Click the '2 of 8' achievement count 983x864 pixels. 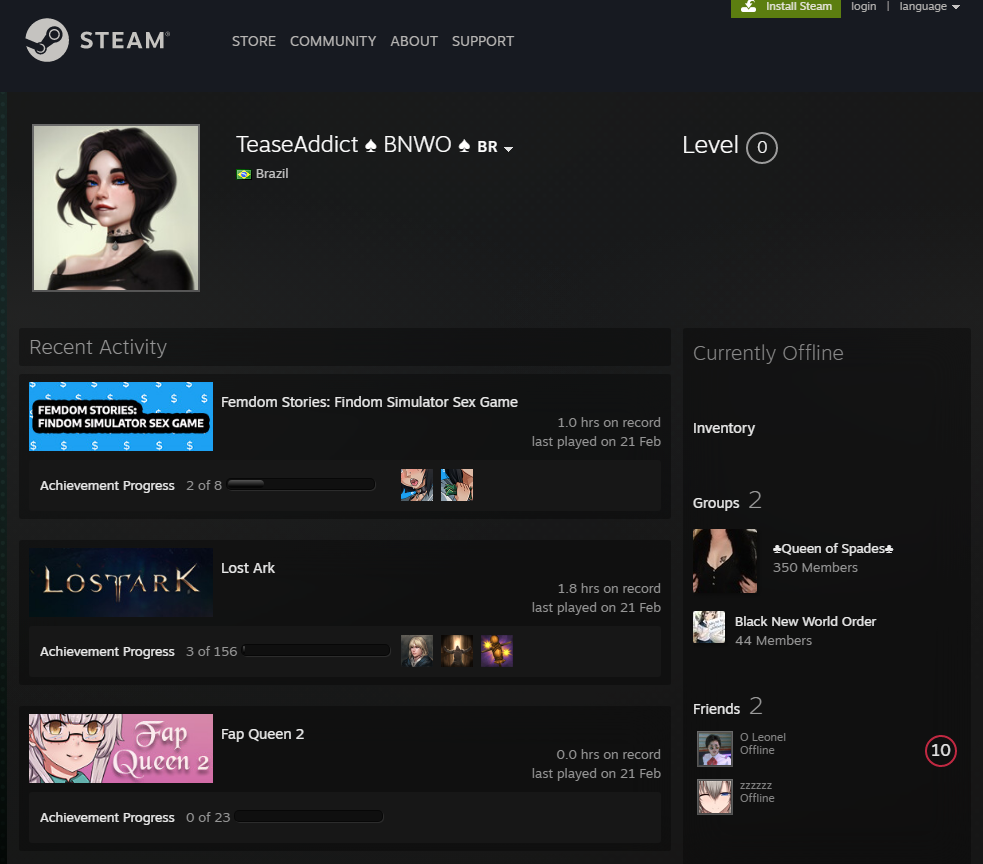204,486
